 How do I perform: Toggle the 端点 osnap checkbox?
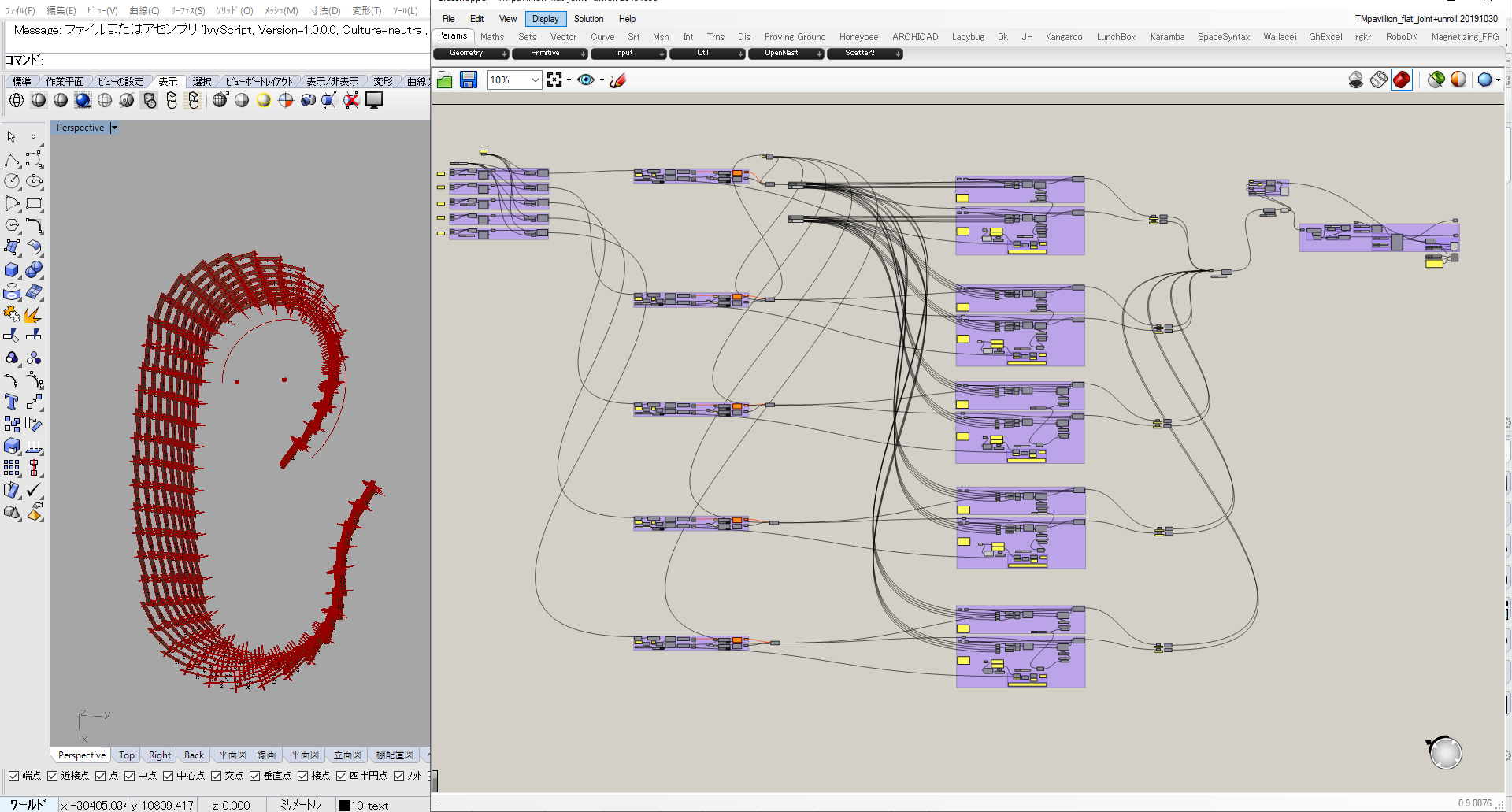tap(13, 776)
